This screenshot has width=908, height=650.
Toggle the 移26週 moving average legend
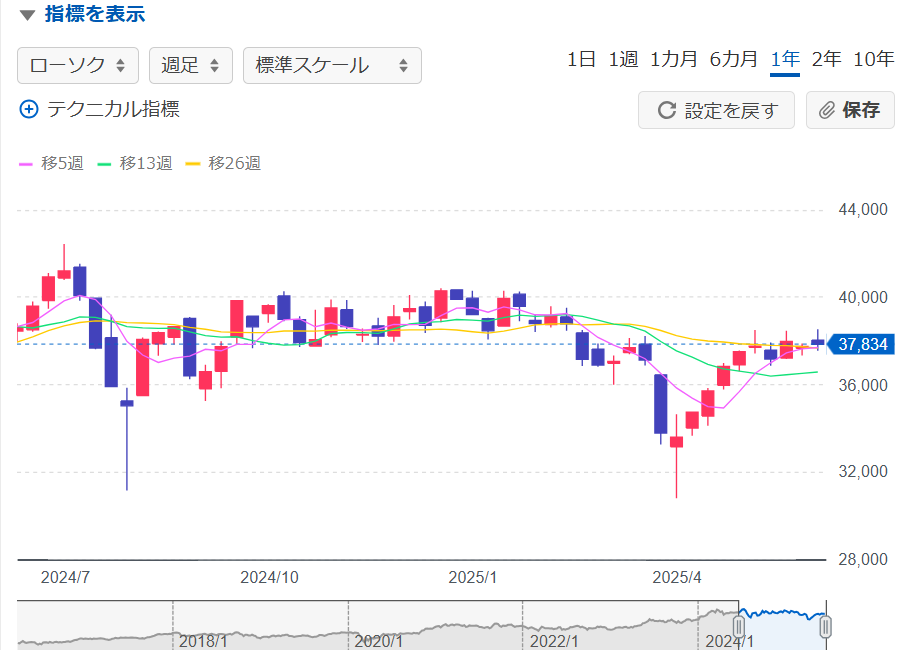coord(223,163)
